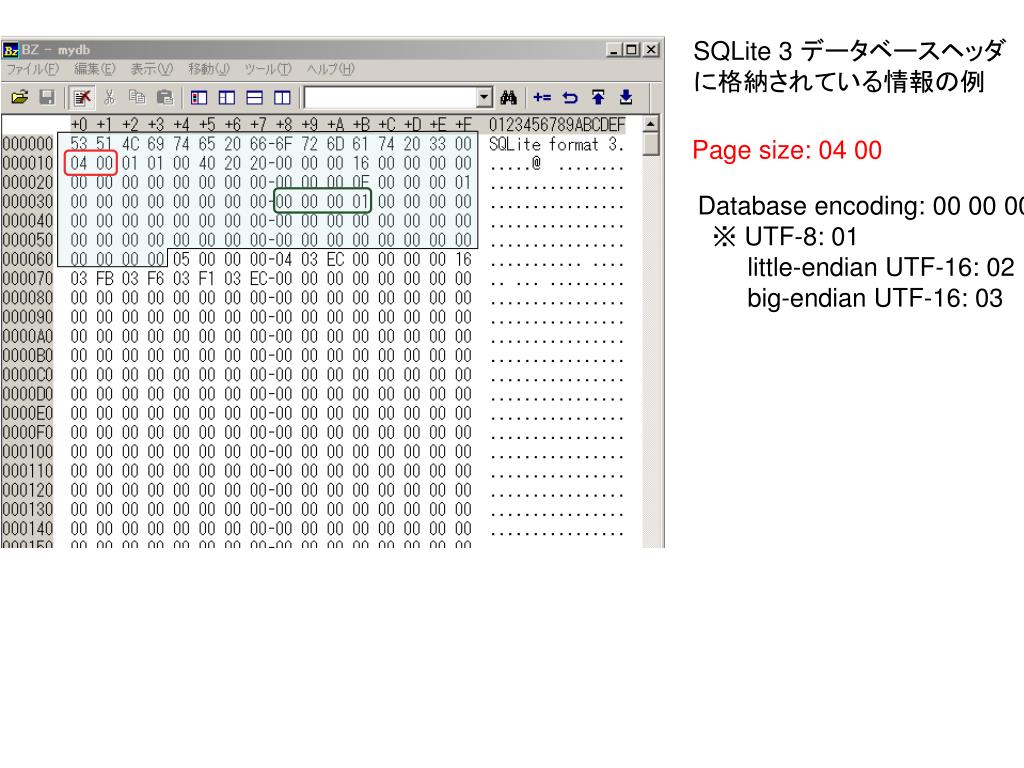Minimize the BZ mydb window
This screenshot has width=1024, height=768.
pos(614,50)
